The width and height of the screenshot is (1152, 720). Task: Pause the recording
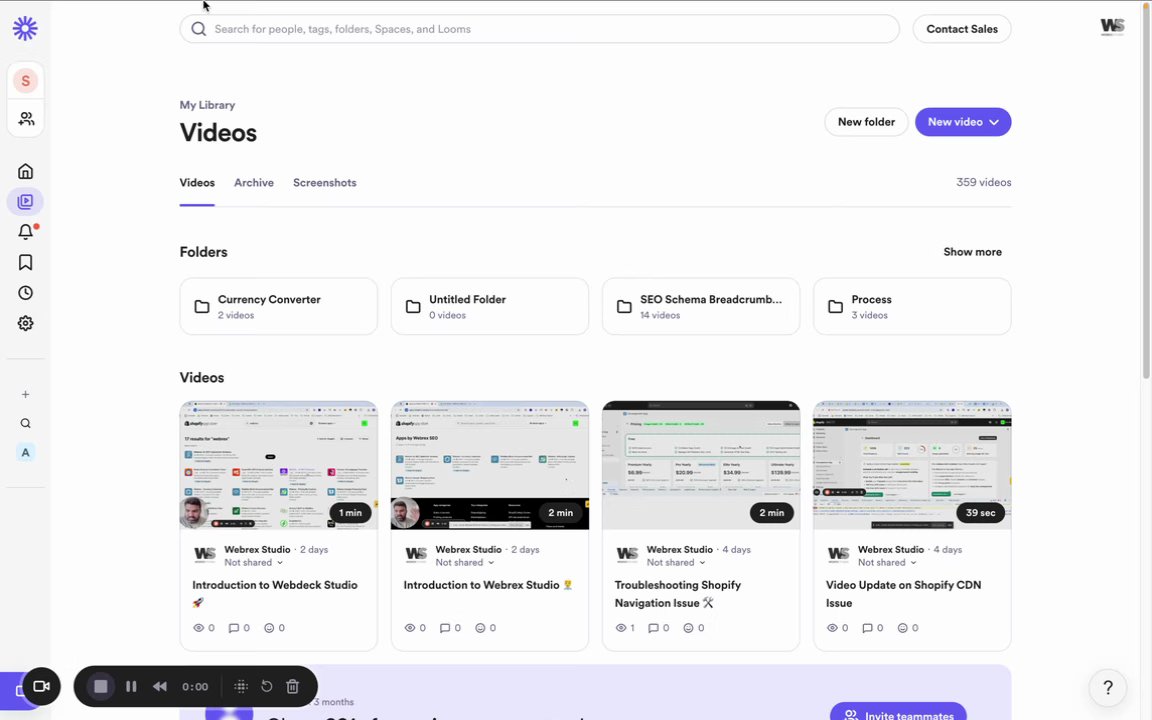[131, 686]
